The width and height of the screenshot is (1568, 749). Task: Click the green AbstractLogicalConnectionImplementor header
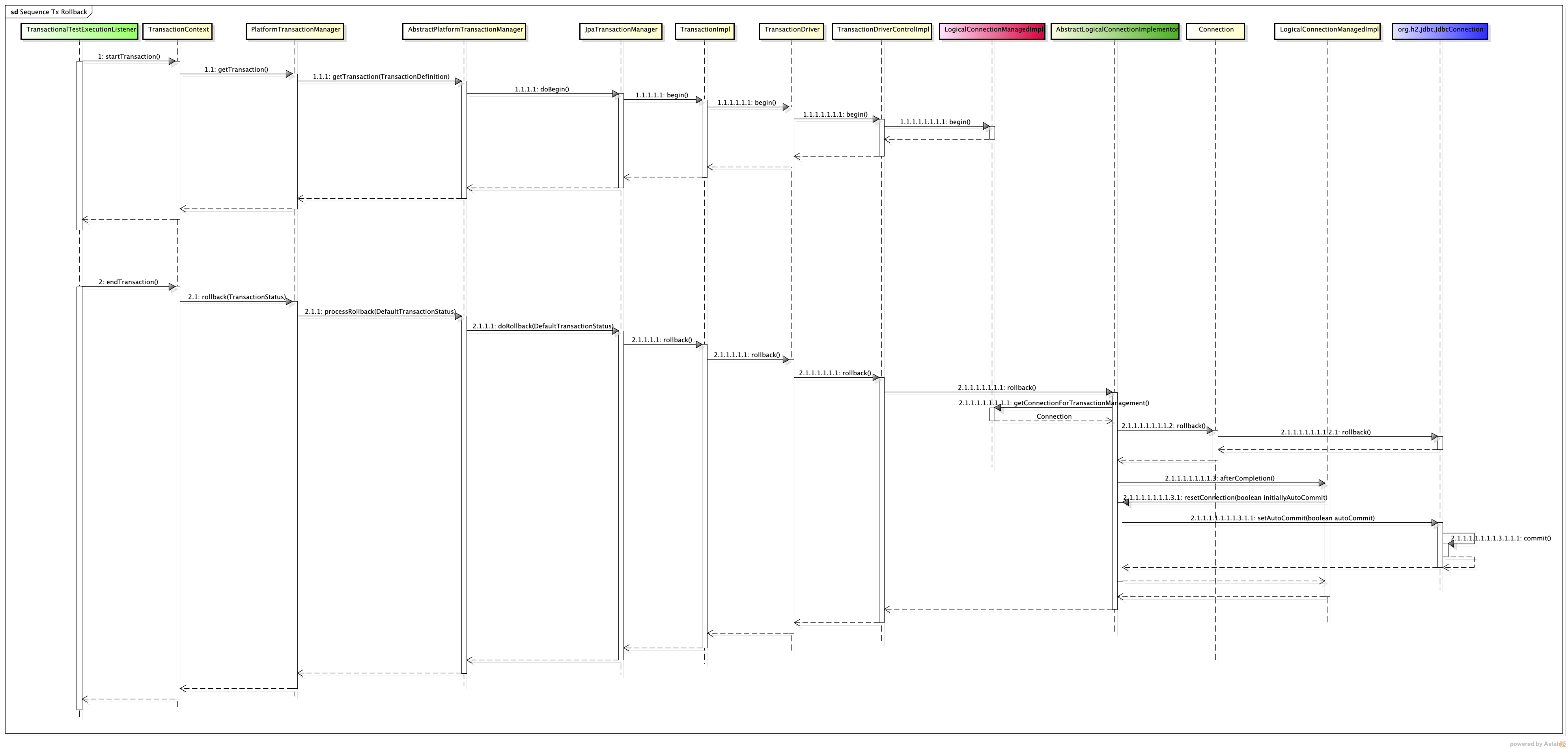click(x=1115, y=31)
